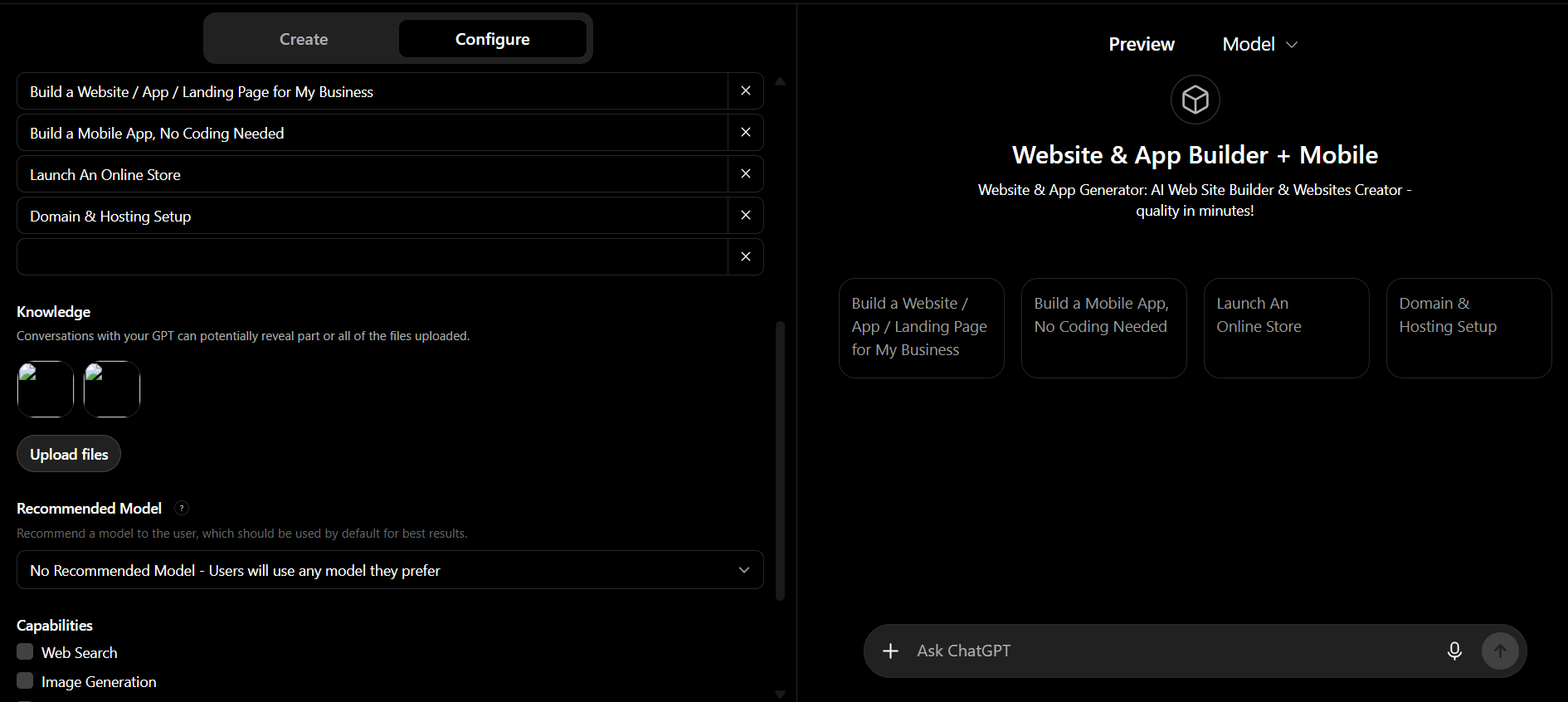The height and width of the screenshot is (702, 1568).
Task: Click the Upload files button
Action: [69, 454]
